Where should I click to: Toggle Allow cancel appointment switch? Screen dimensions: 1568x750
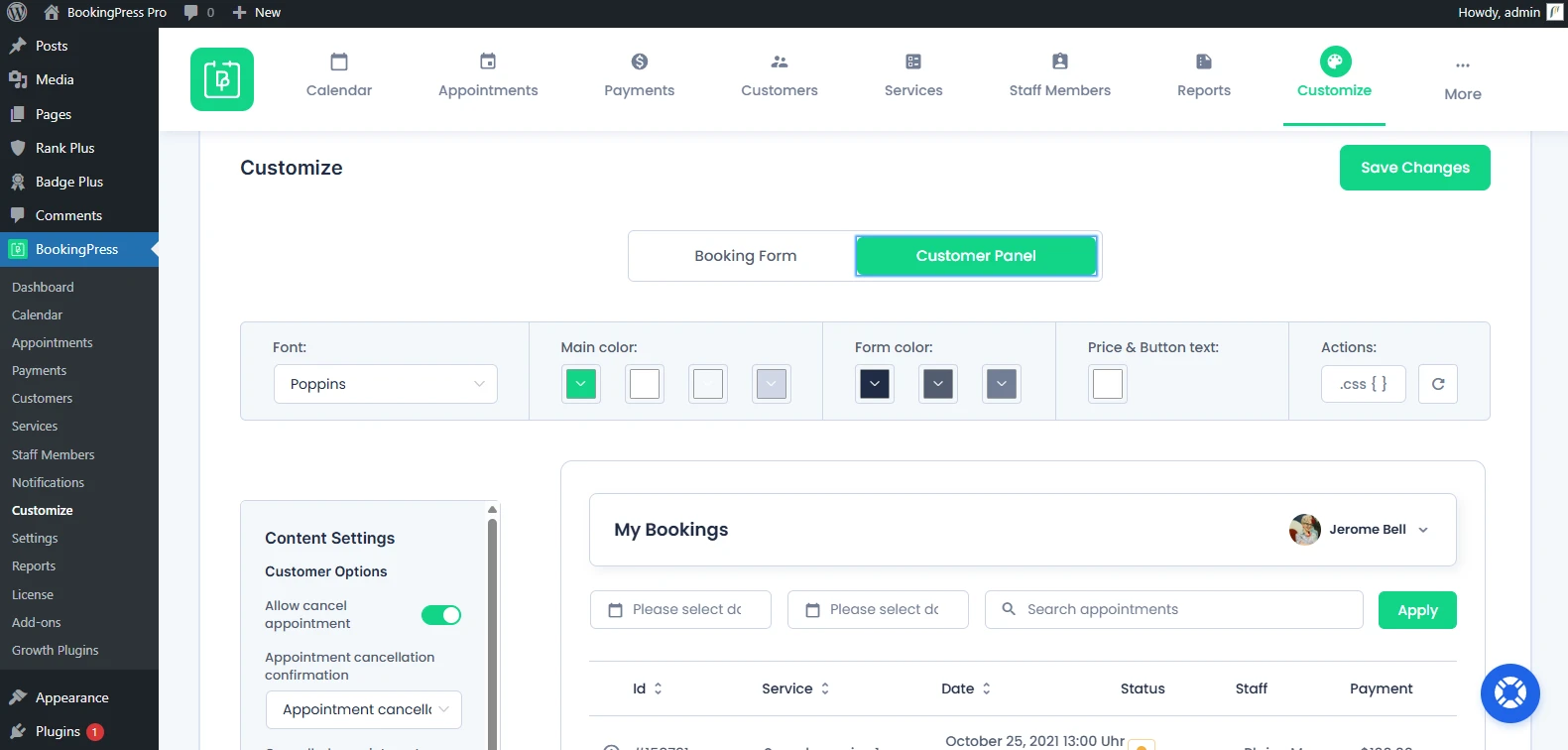pyautogui.click(x=441, y=615)
